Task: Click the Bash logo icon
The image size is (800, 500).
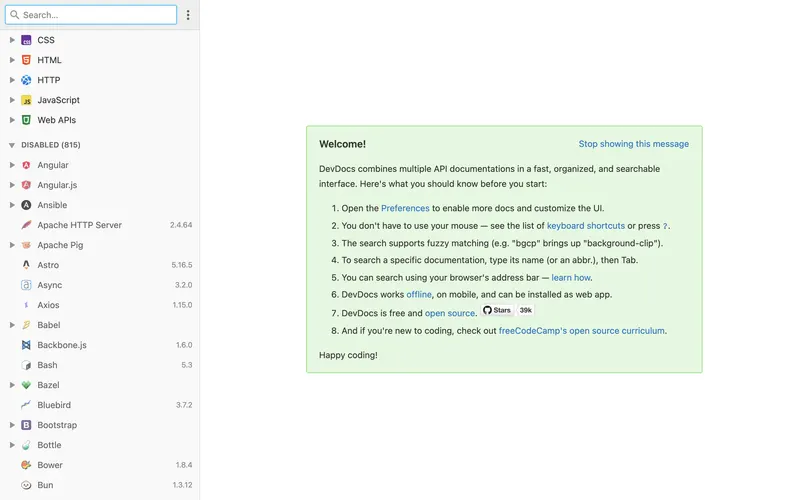Action: coord(26,365)
